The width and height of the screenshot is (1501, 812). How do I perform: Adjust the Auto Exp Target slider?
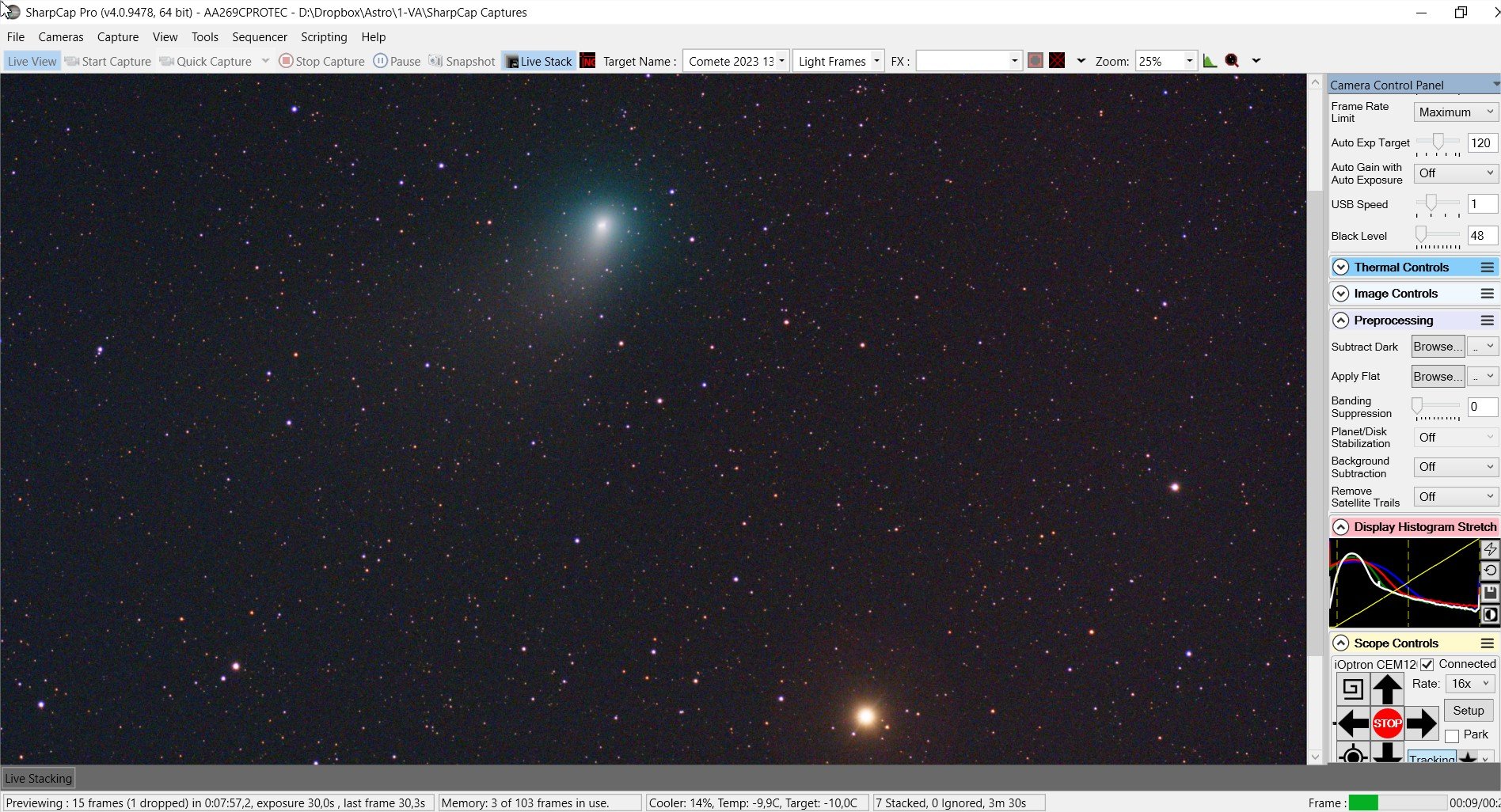[x=1438, y=142]
